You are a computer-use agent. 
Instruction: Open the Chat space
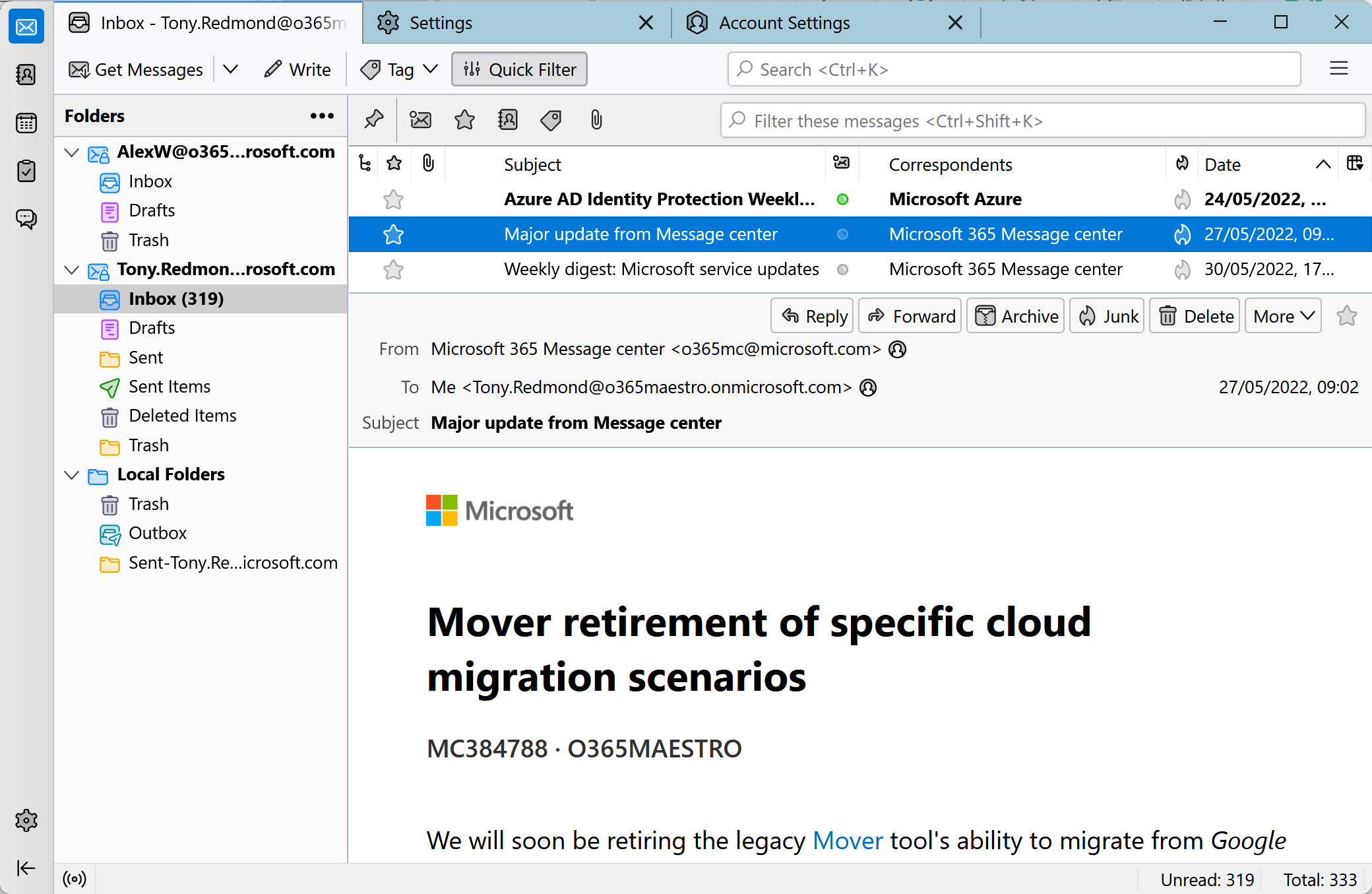click(x=26, y=218)
